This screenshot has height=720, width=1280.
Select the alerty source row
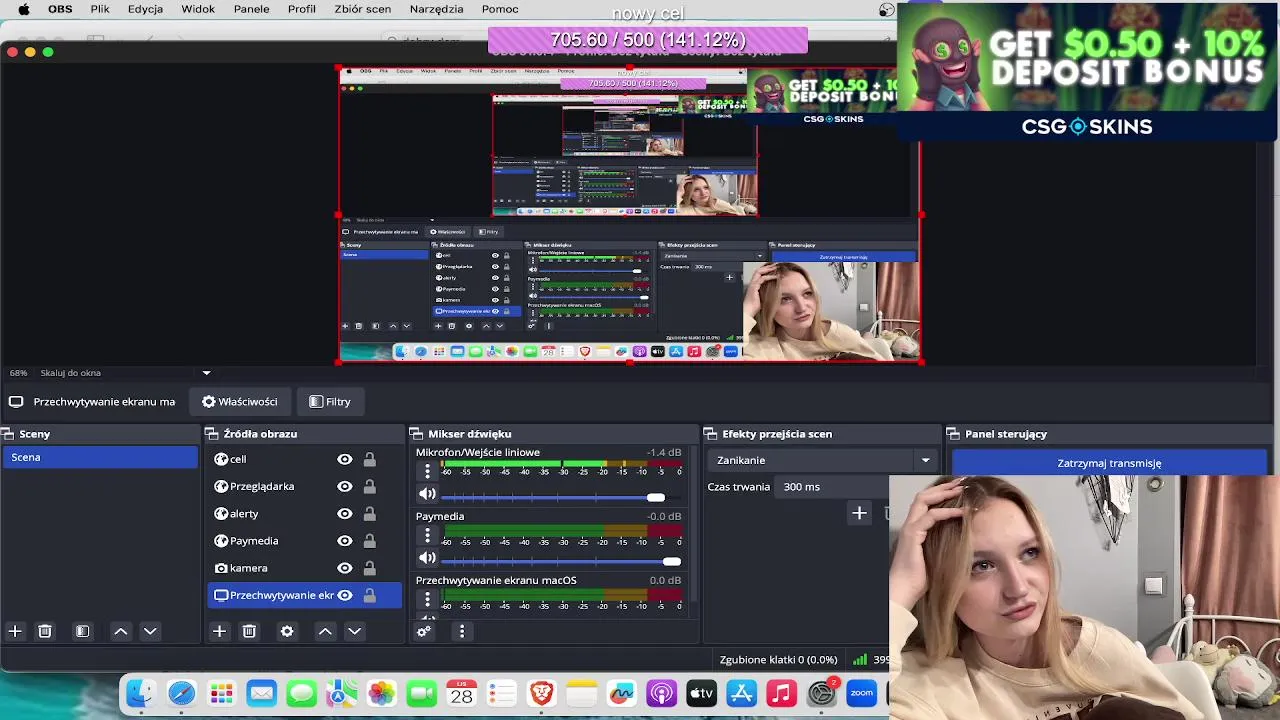coord(304,513)
